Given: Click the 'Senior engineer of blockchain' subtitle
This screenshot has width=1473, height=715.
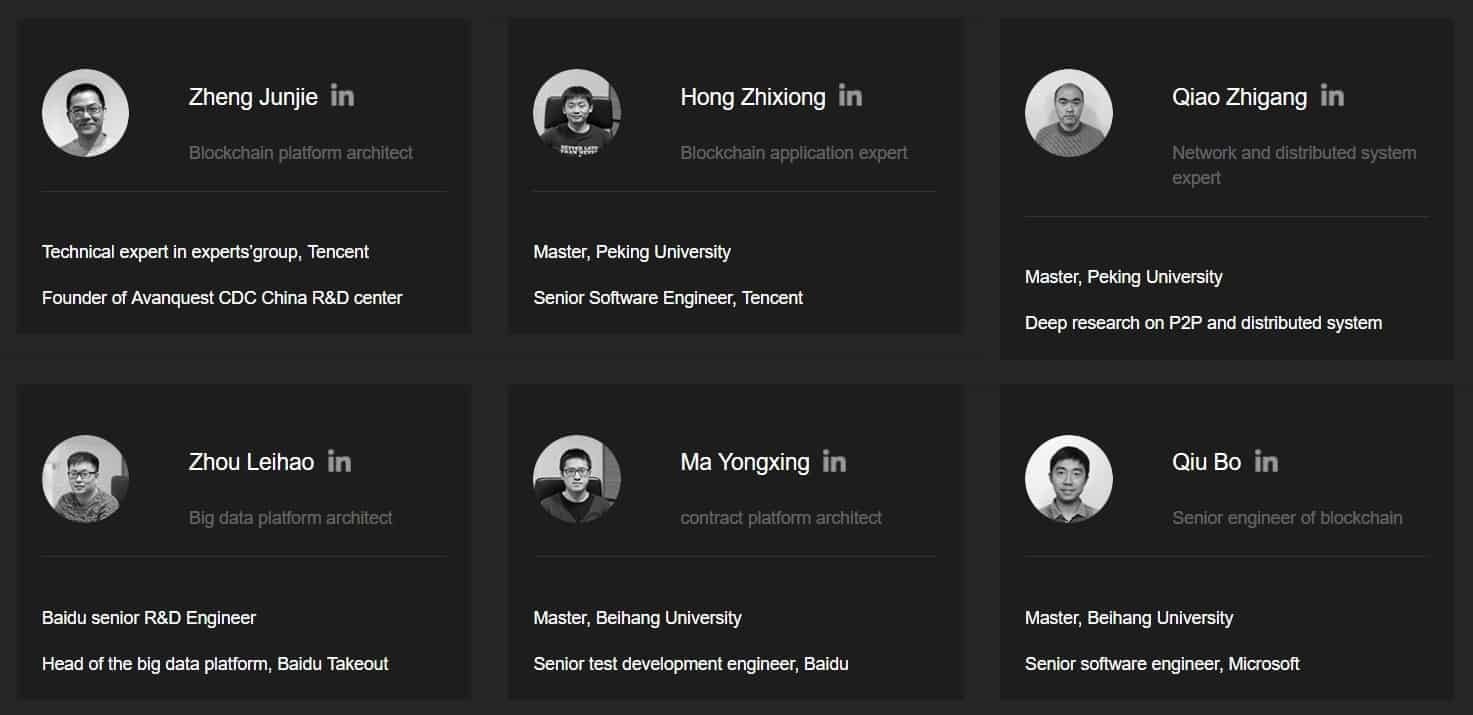Looking at the screenshot, I should point(1287,518).
